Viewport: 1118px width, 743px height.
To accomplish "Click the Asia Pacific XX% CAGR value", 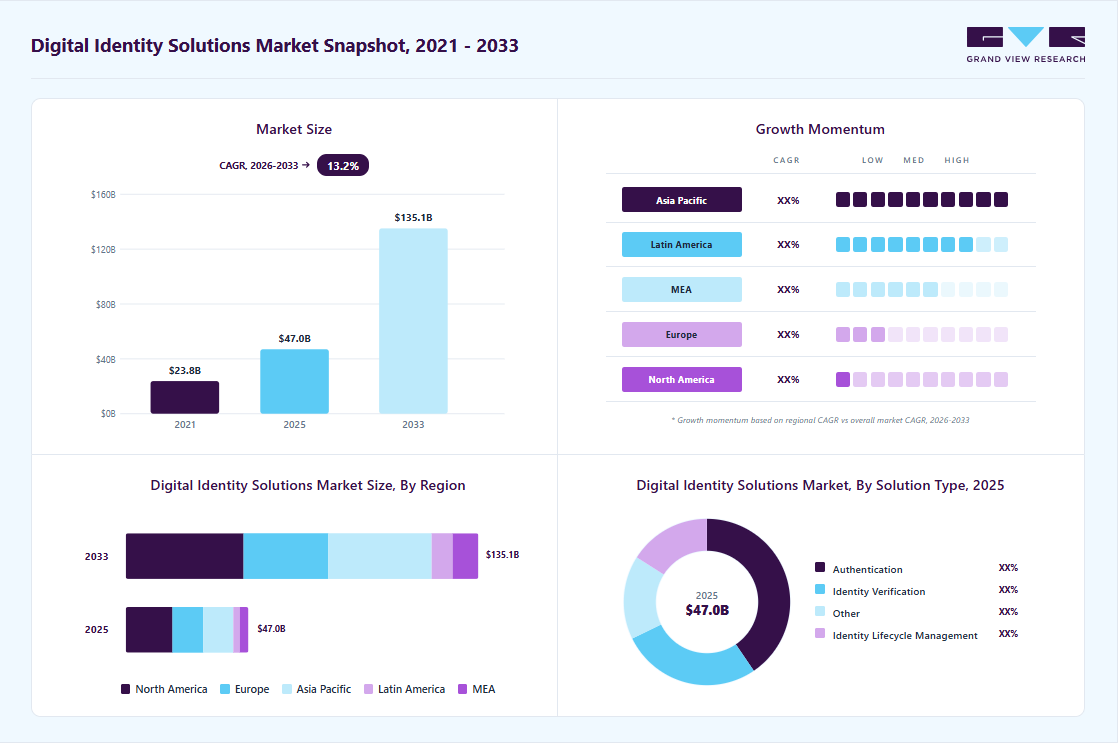I will click(788, 200).
